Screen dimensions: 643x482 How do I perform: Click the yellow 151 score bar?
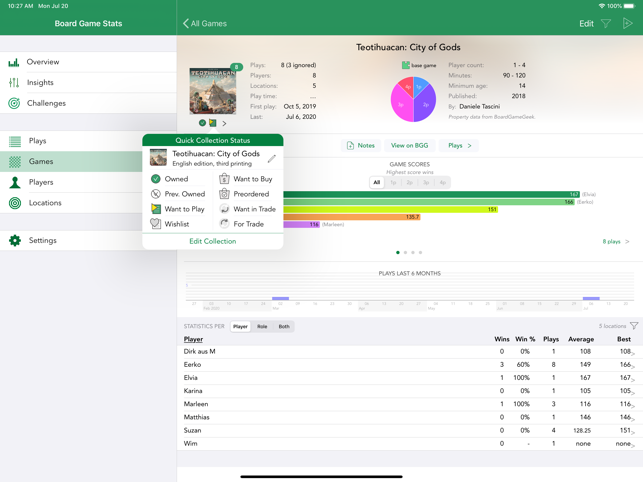(390, 210)
